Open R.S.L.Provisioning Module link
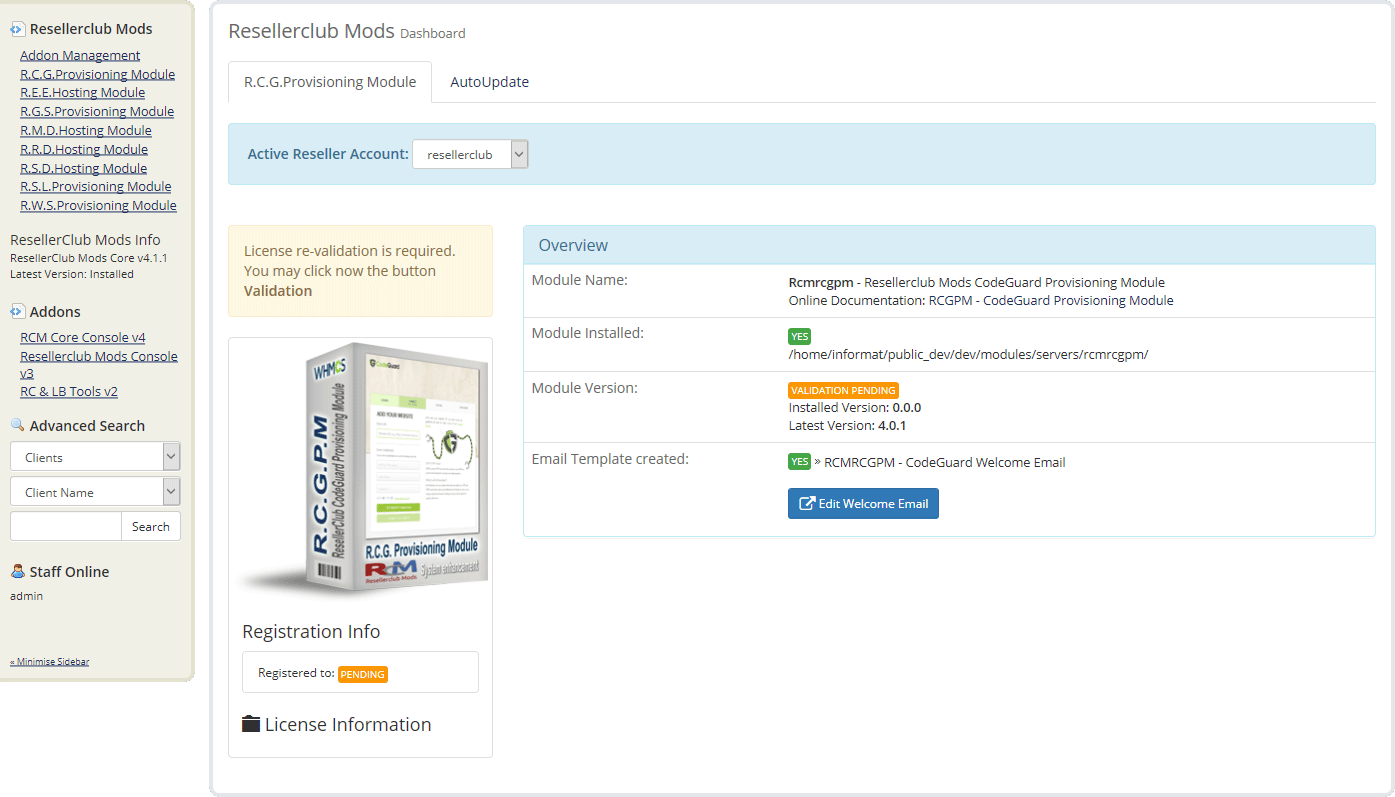 pyautogui.click(x=95, y=186)
